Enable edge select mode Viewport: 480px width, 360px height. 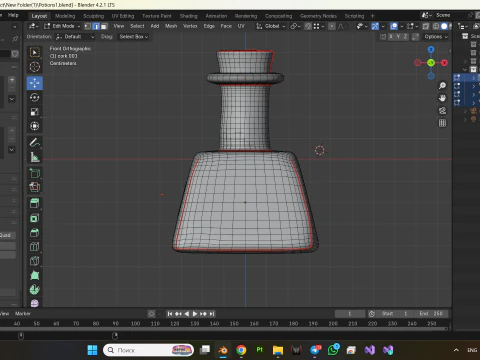(96, 26)
